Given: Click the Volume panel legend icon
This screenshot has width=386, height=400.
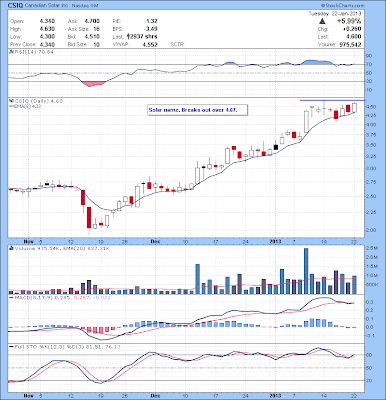Looking at the screenshot, I should click(11, 248).
